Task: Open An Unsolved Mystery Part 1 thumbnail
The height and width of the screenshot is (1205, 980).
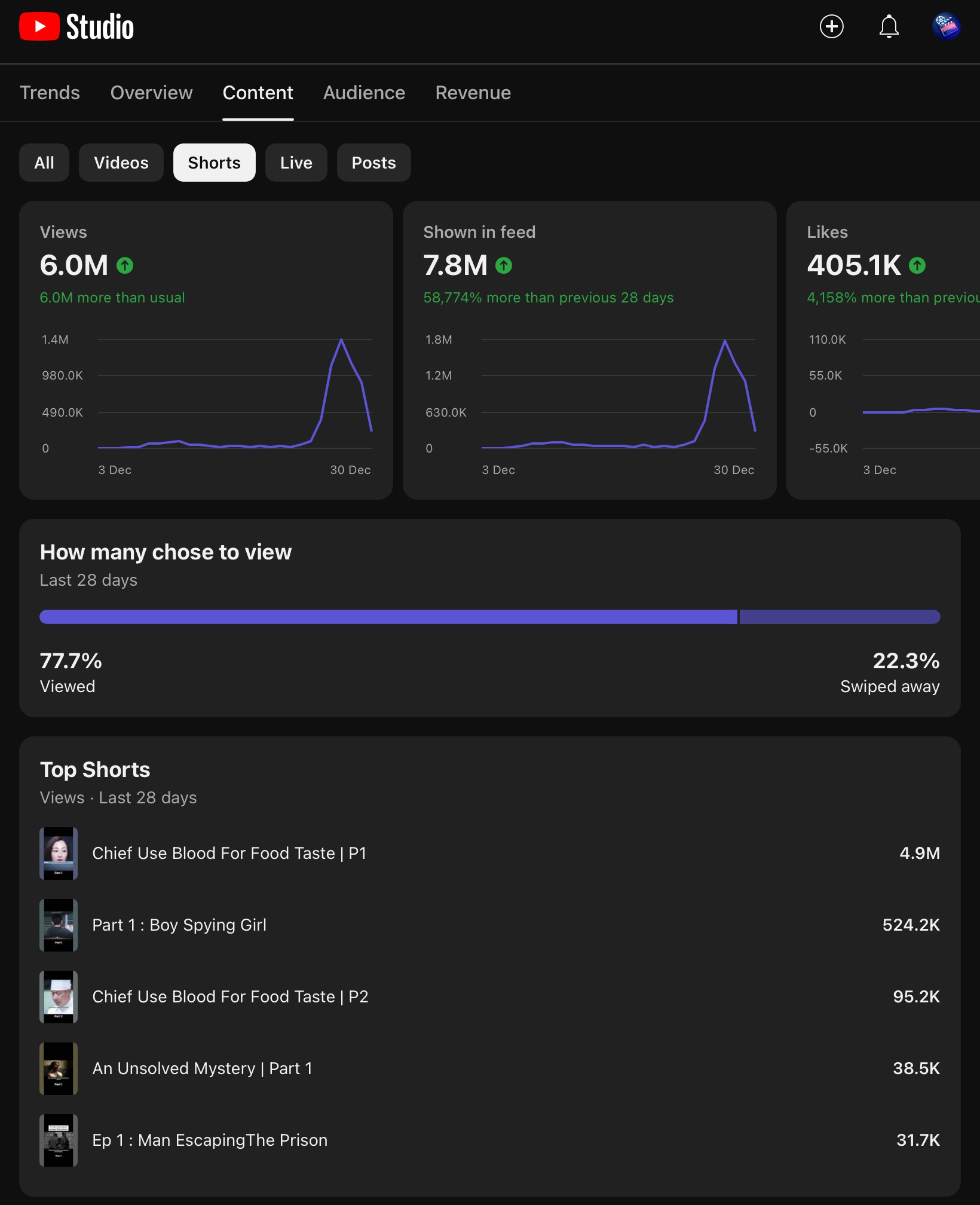Action: [x=59, y=1069]
